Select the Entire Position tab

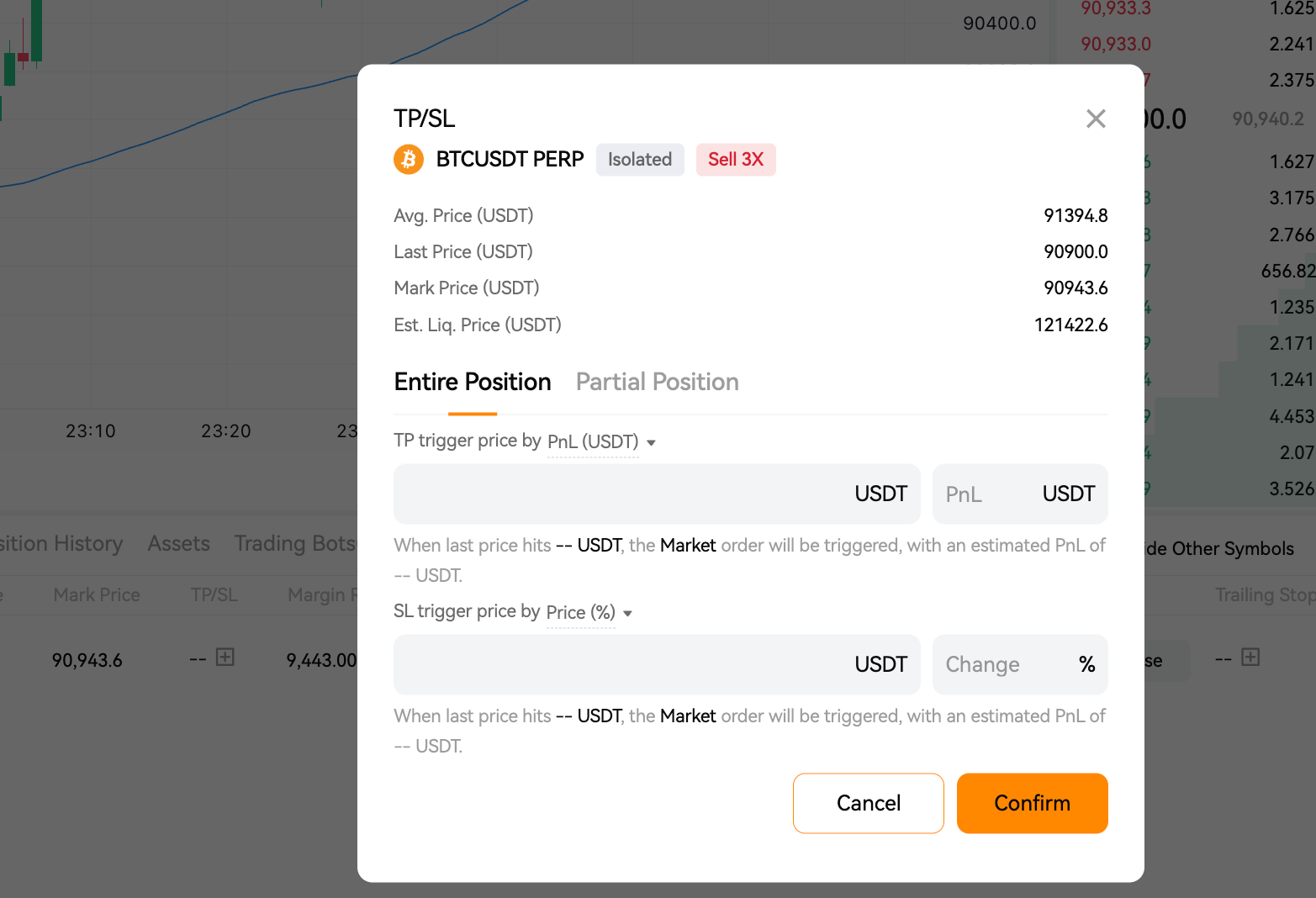coord(473,382)
